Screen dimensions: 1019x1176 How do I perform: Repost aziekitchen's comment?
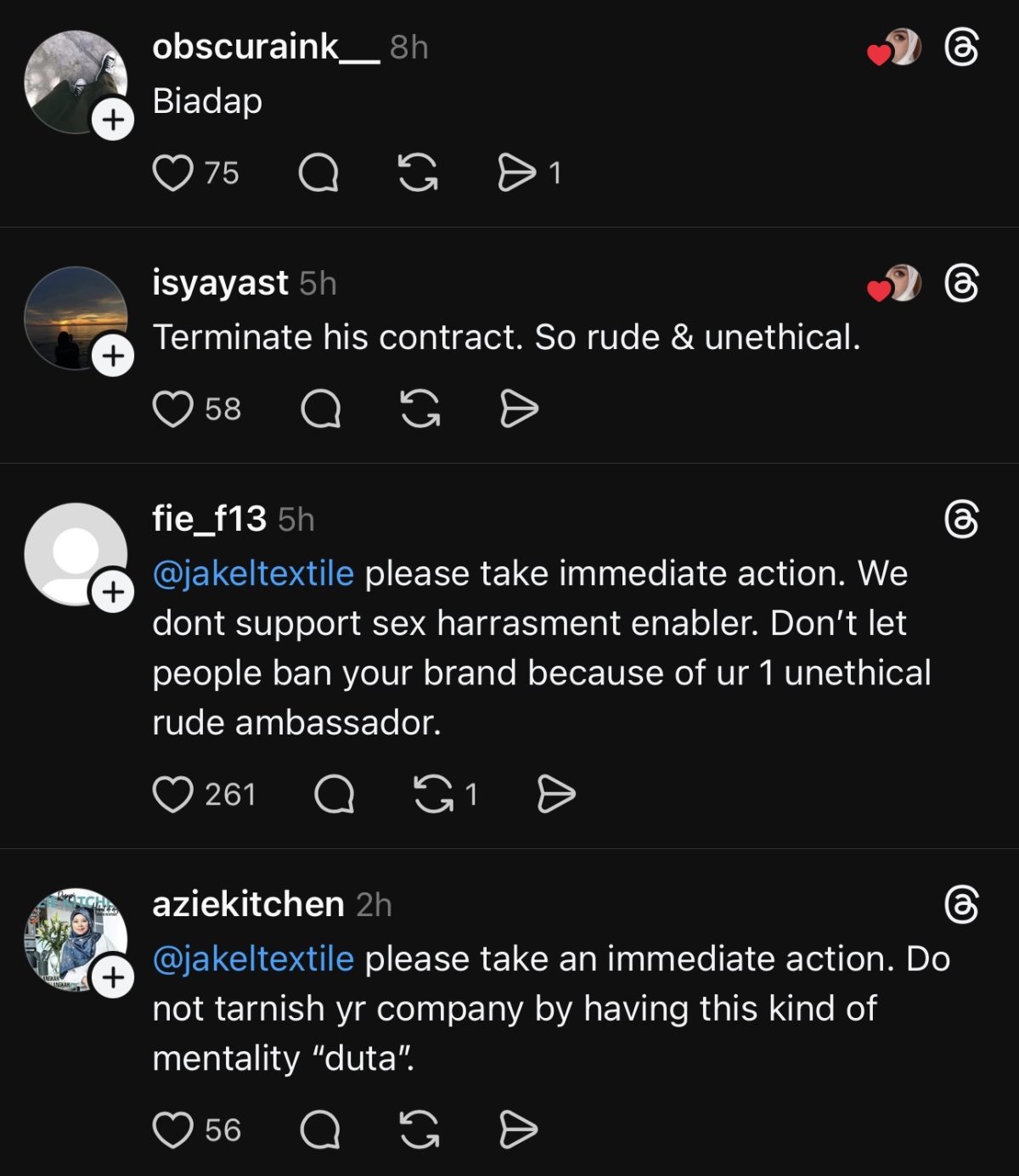(x=419, y=1130)
